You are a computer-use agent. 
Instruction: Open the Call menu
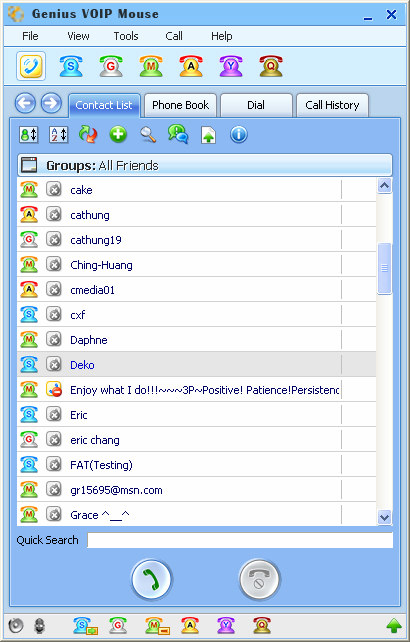tap(174, 36)
